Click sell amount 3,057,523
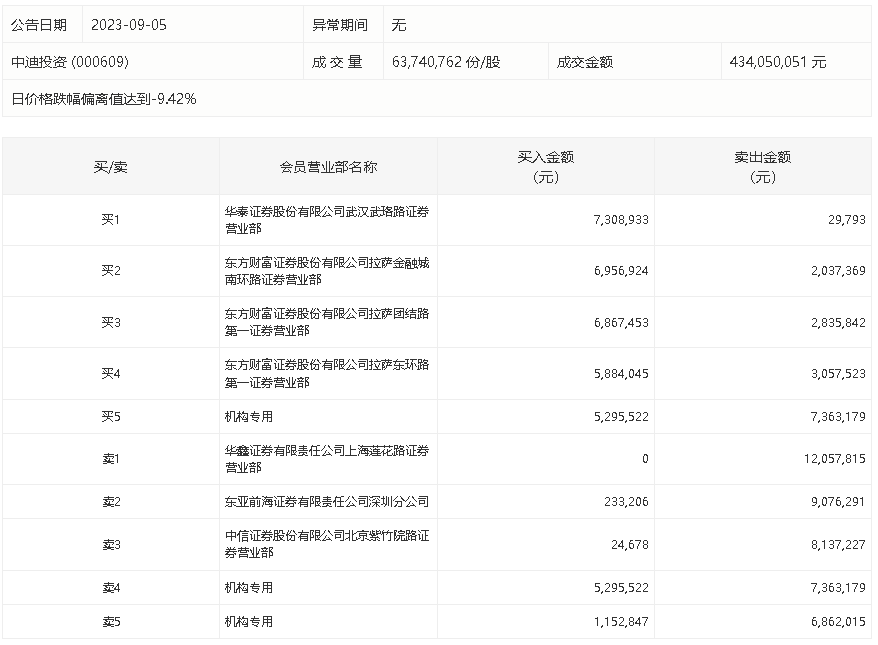The image size is (878, 645). coord(838,373)
